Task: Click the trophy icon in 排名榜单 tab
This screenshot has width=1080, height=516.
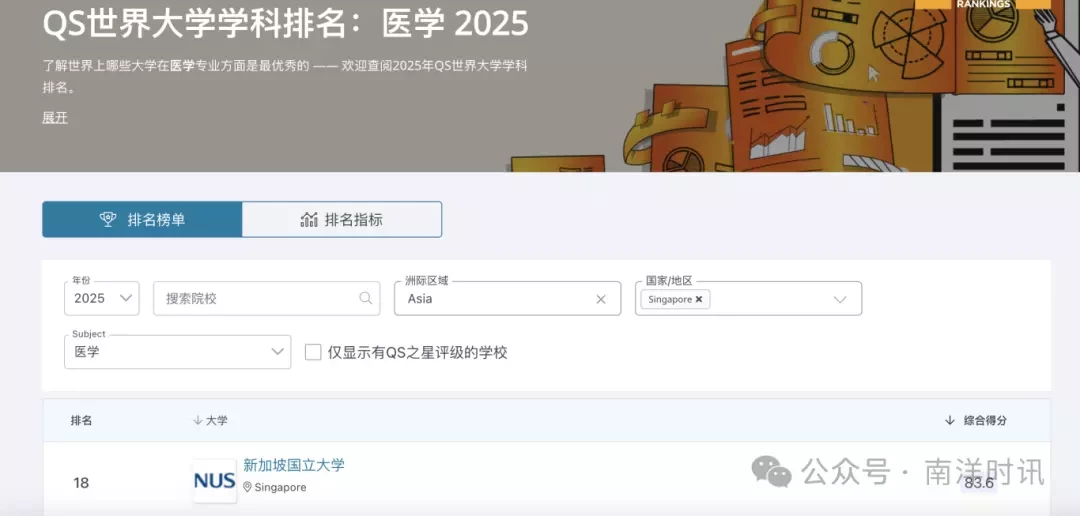Action: click(x=108, y=219)
